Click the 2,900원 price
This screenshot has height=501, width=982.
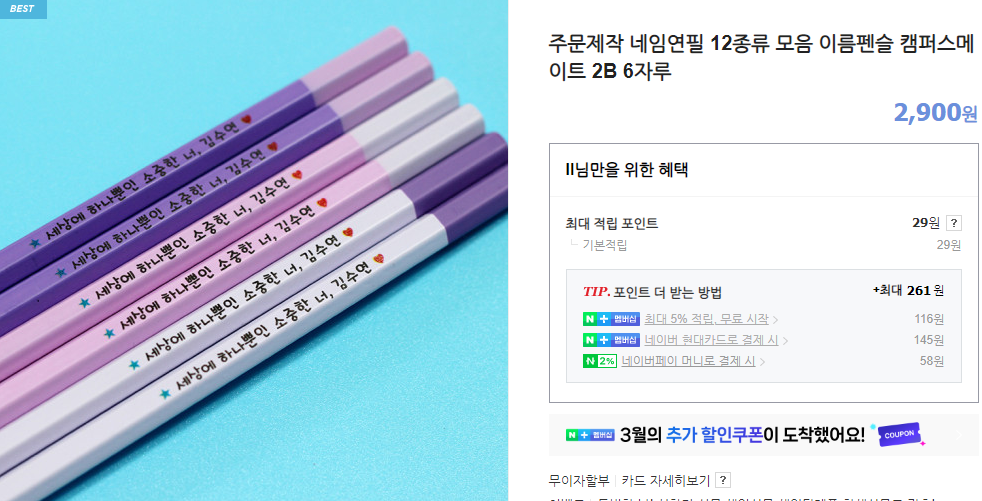pos(935,112)
